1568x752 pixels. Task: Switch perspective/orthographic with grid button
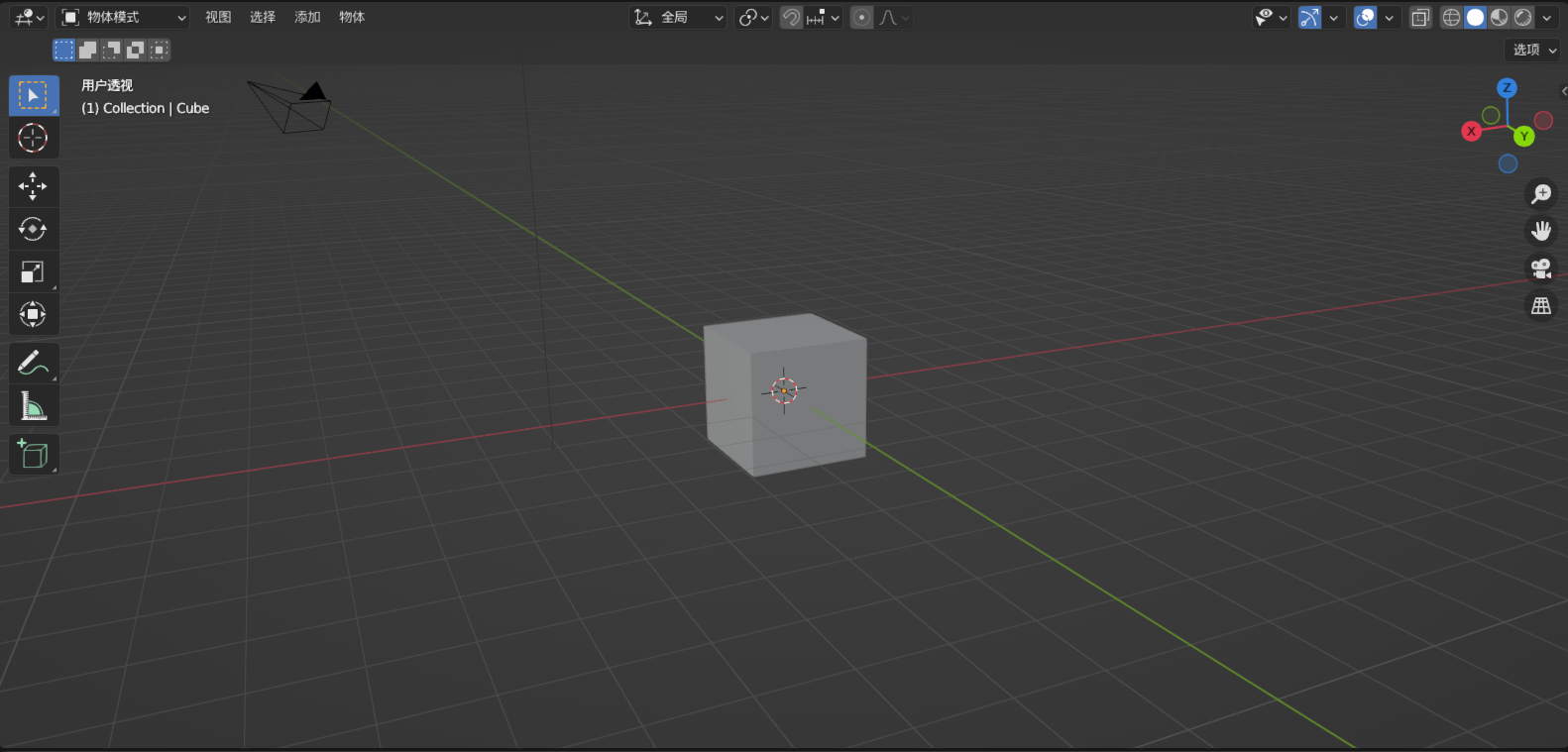click(1541, 306)
